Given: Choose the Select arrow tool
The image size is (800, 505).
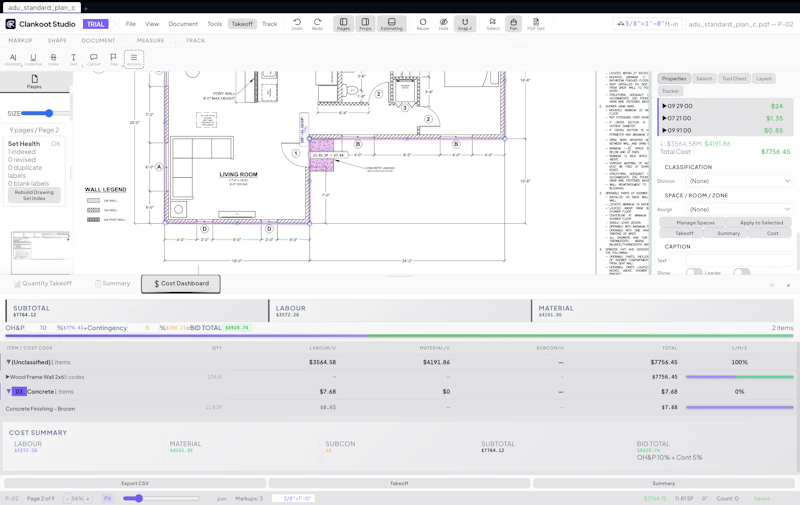Looking at the screenshot, I should (x=492, y=23).
